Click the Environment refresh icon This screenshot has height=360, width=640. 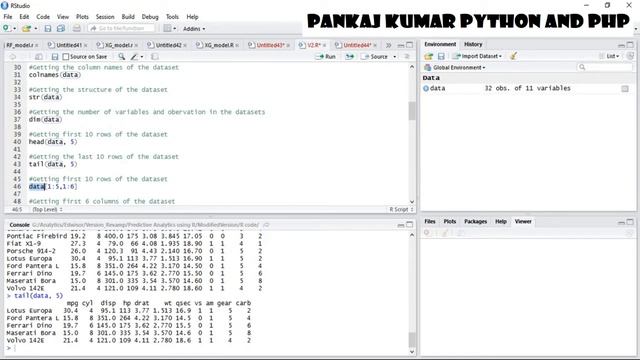click(630, 56)
